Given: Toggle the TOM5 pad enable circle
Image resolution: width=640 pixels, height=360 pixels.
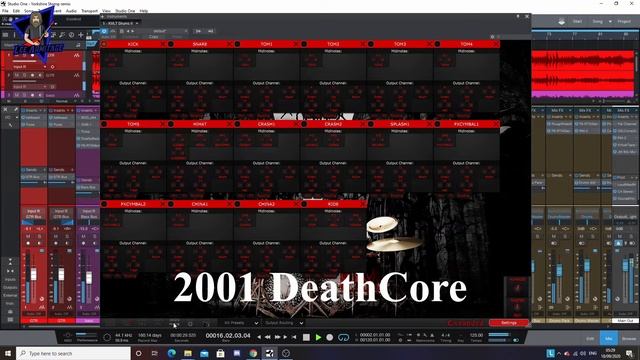Looking at the screenshot, I should 104,124.
